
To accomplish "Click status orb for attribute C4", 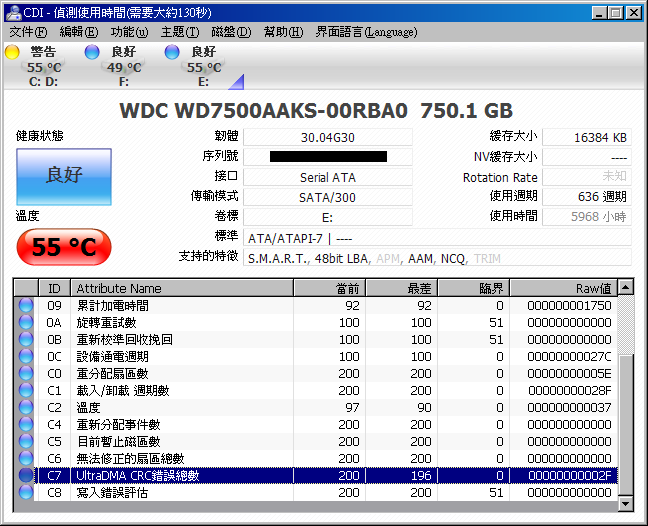I will tap(26, 424).
